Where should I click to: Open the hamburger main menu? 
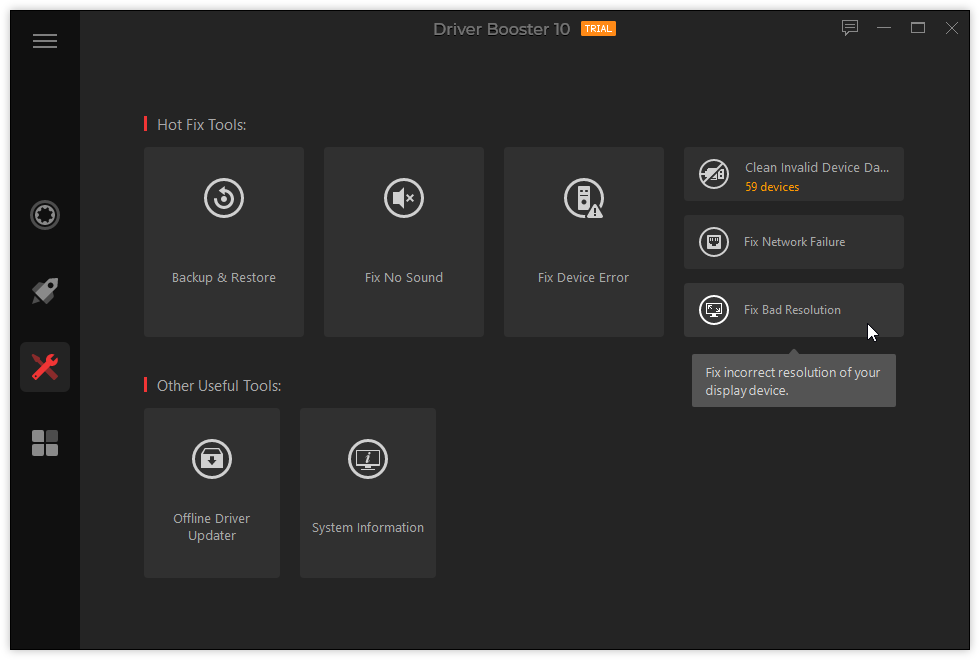45,41
